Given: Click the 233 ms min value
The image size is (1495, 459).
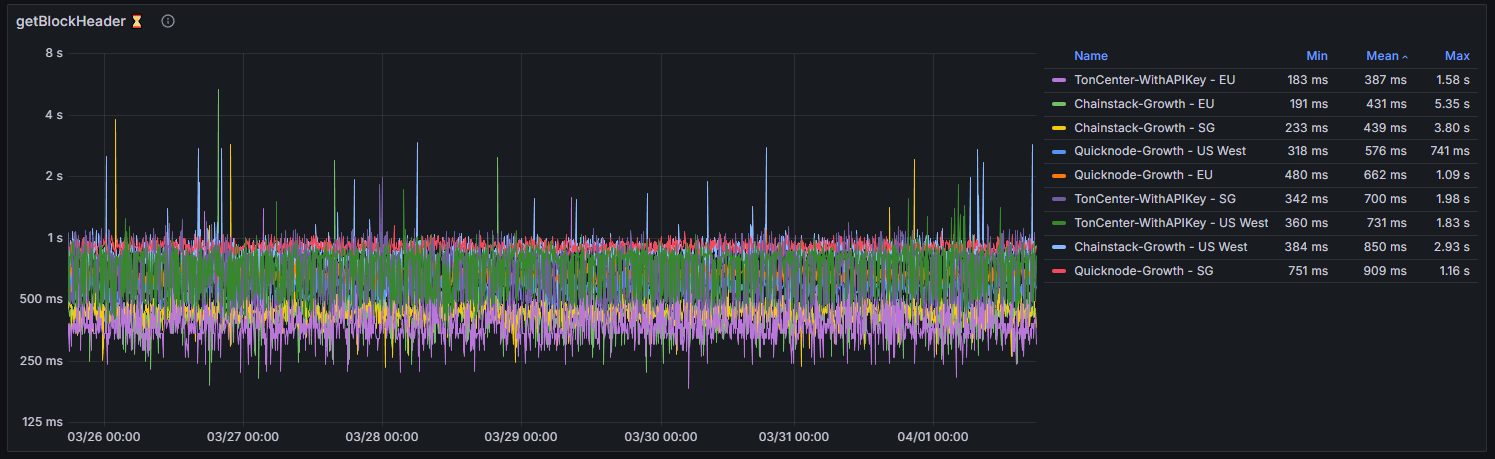Looking at the screenshot, I should tap(1307, 128).
